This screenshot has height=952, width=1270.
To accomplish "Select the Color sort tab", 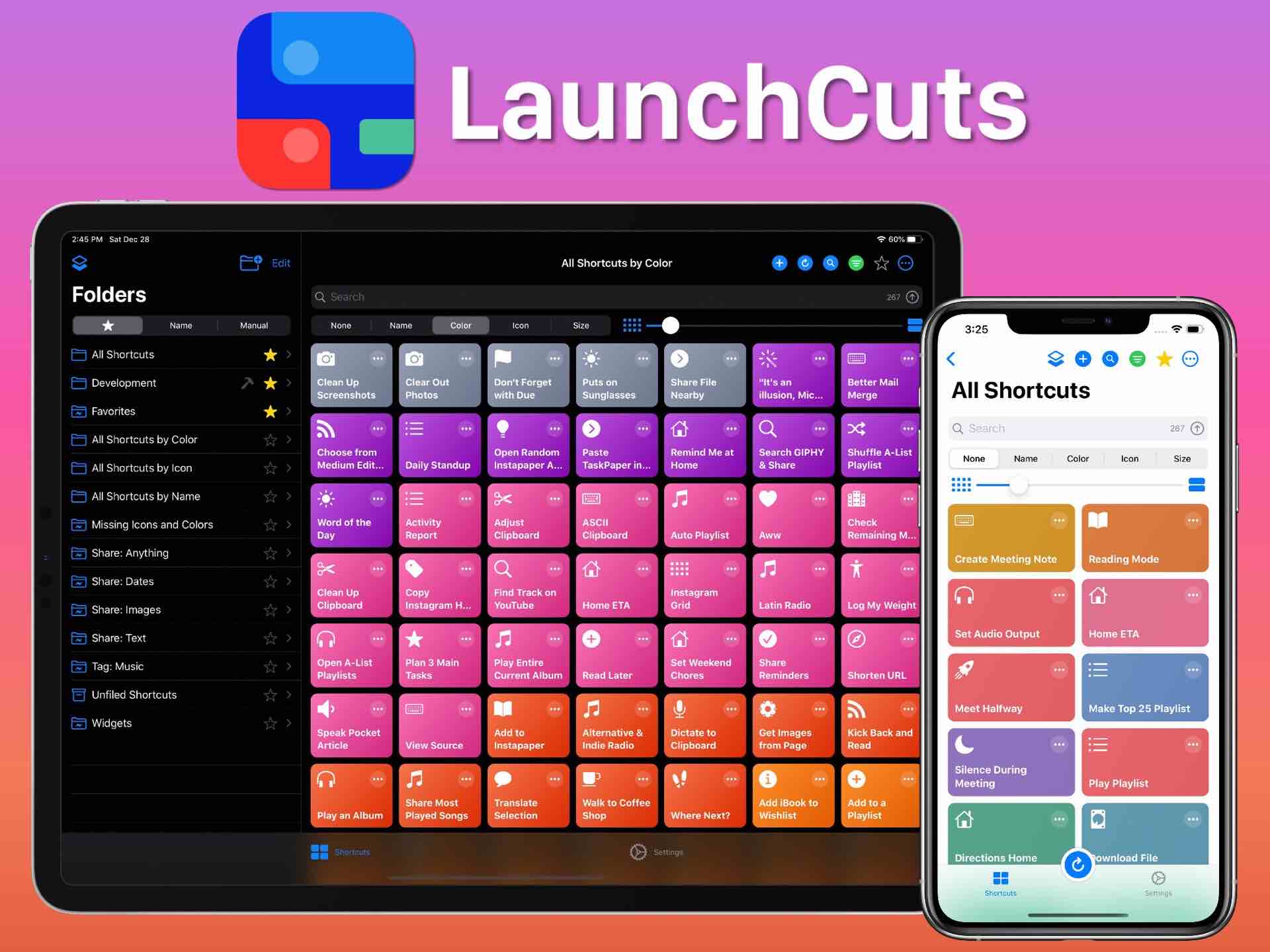I will click(x=458, y=325).
